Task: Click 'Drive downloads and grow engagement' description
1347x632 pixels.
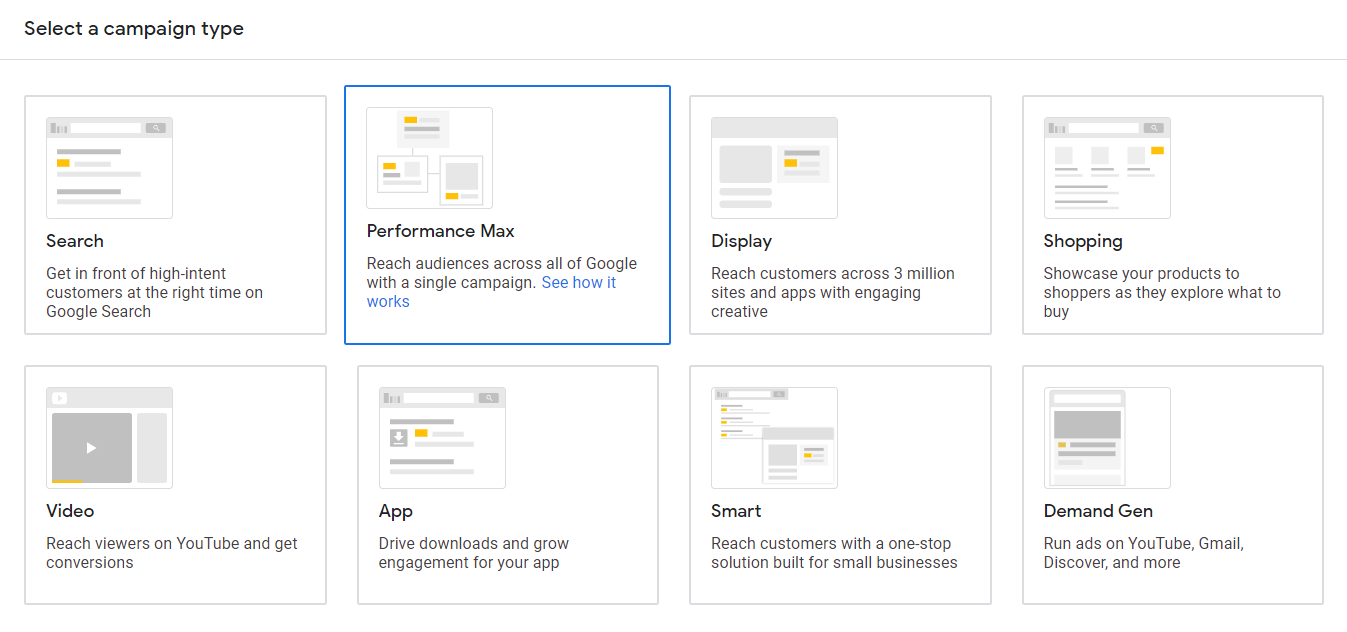Action: [x=474, y=553]
